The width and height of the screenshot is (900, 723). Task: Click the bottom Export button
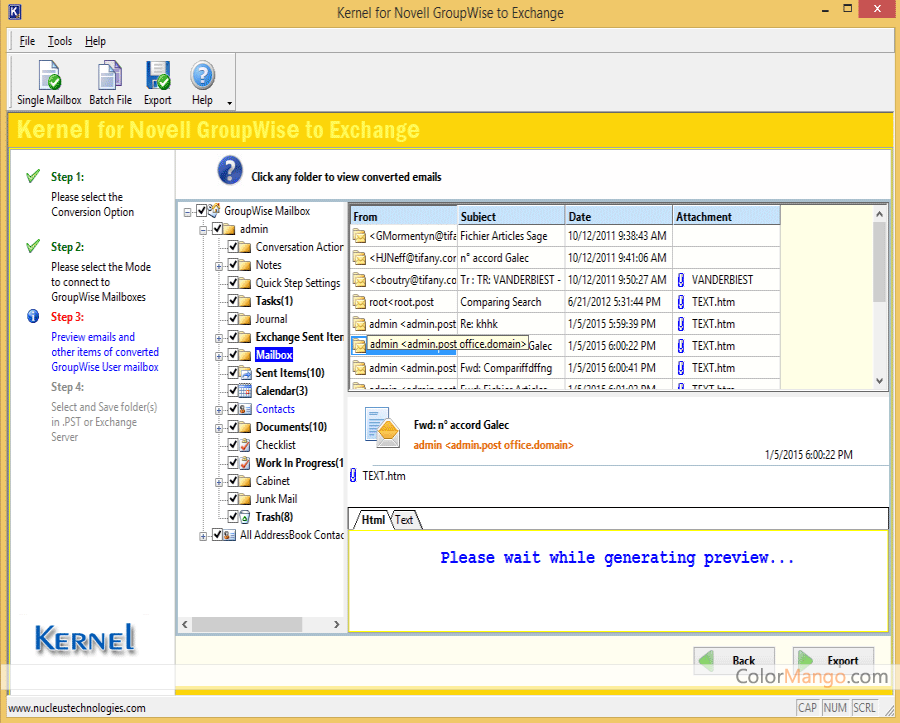click(x=833, y=660)
